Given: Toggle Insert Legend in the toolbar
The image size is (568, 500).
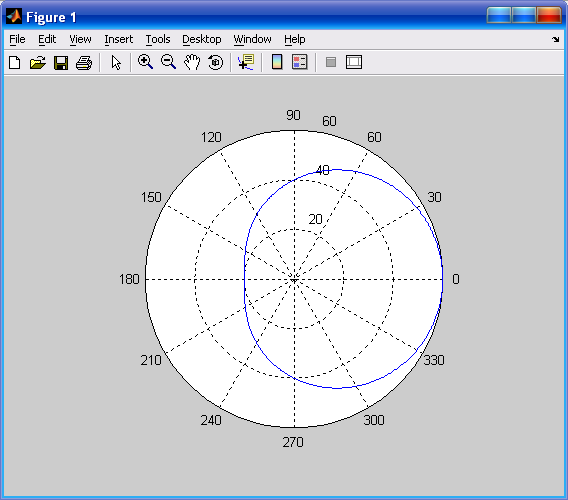Looking at the screenshot, I should tap(300, 62).
